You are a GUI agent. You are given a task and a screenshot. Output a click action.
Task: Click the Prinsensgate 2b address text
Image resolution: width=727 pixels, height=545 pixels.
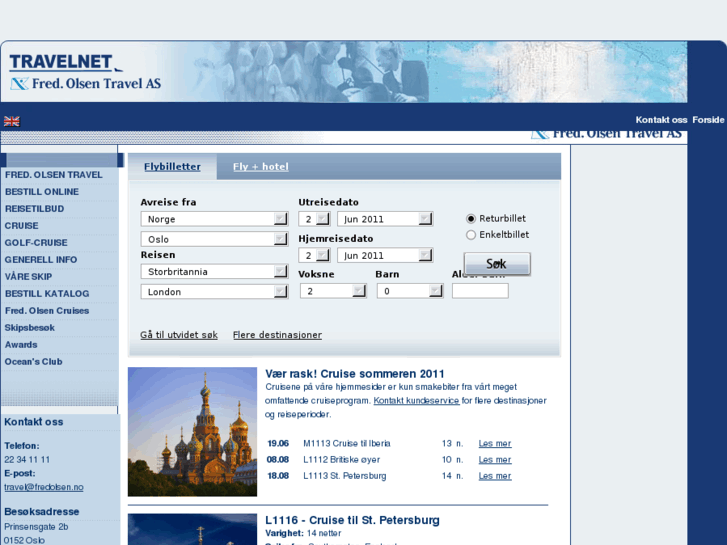point(36,527)
